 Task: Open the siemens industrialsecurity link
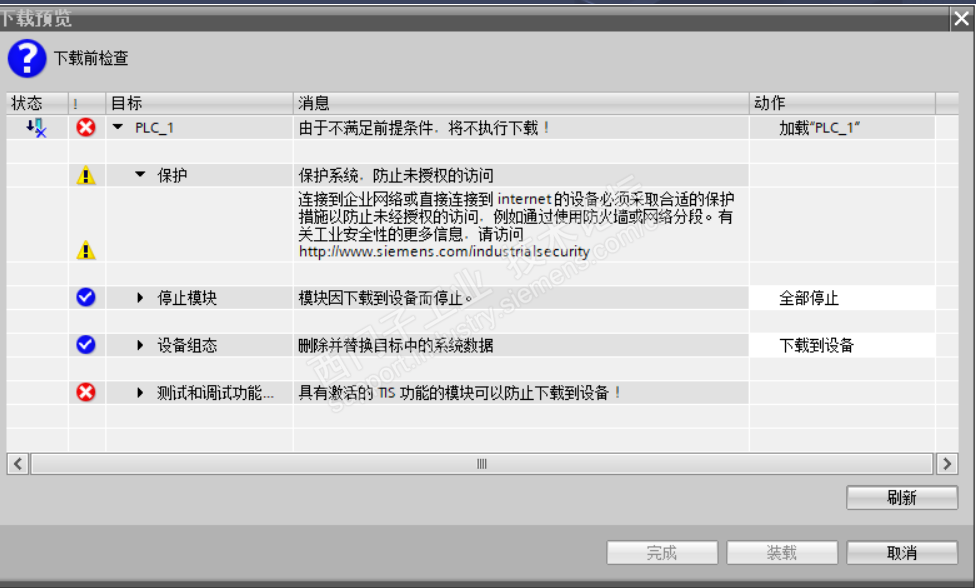(444, 251)
